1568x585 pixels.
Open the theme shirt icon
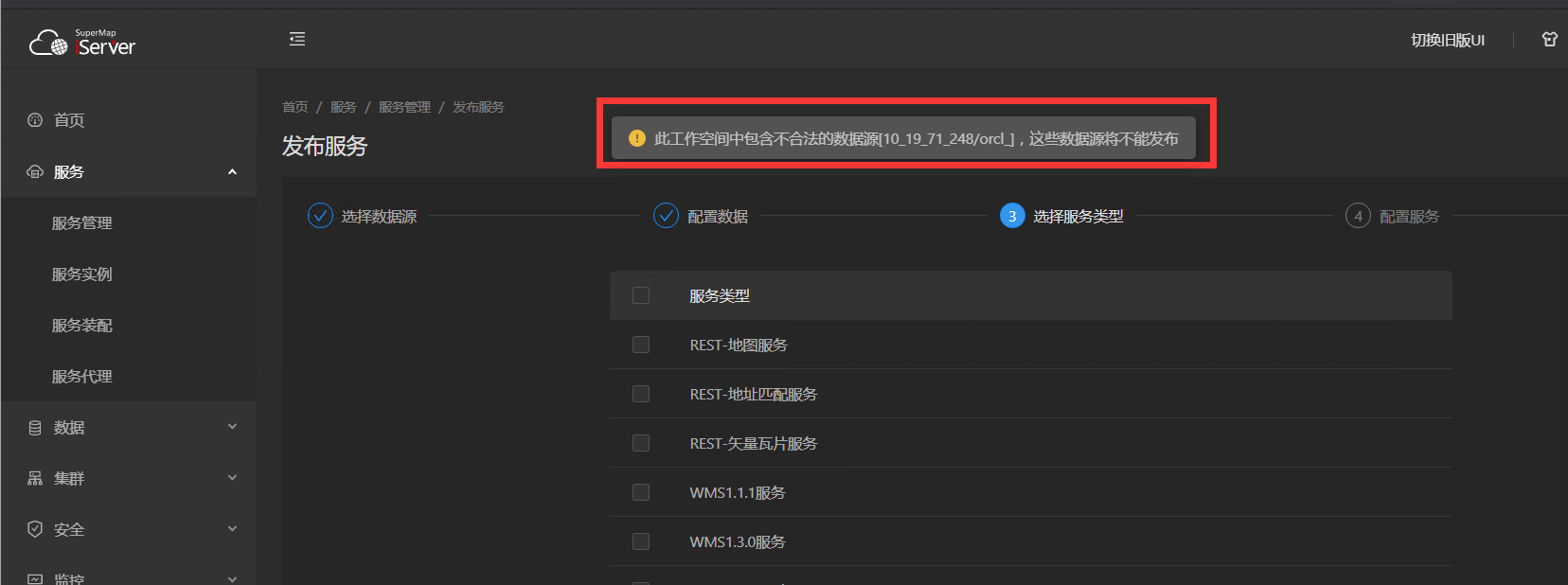1549,39
